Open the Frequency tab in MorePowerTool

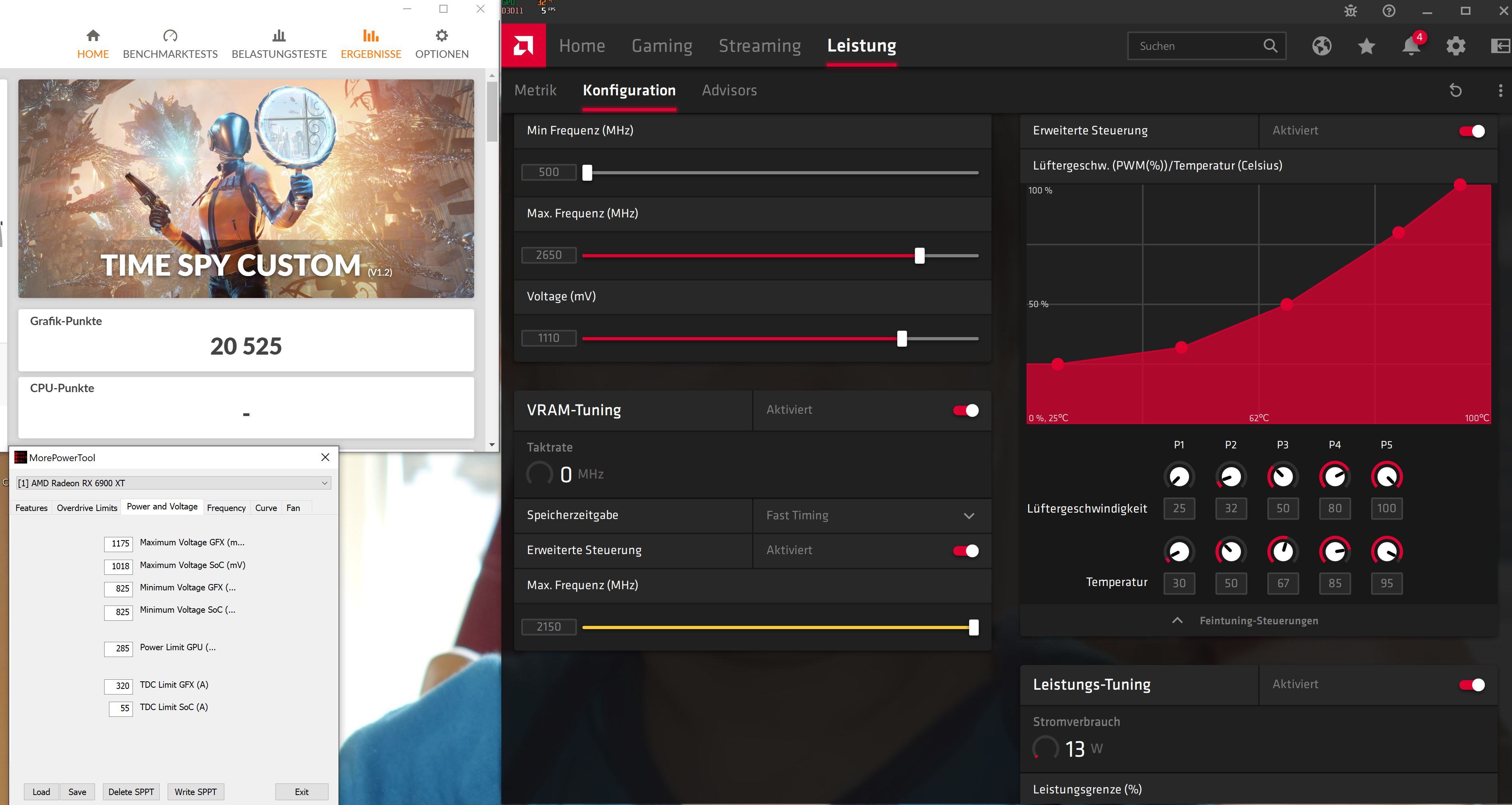pos(226,507)
